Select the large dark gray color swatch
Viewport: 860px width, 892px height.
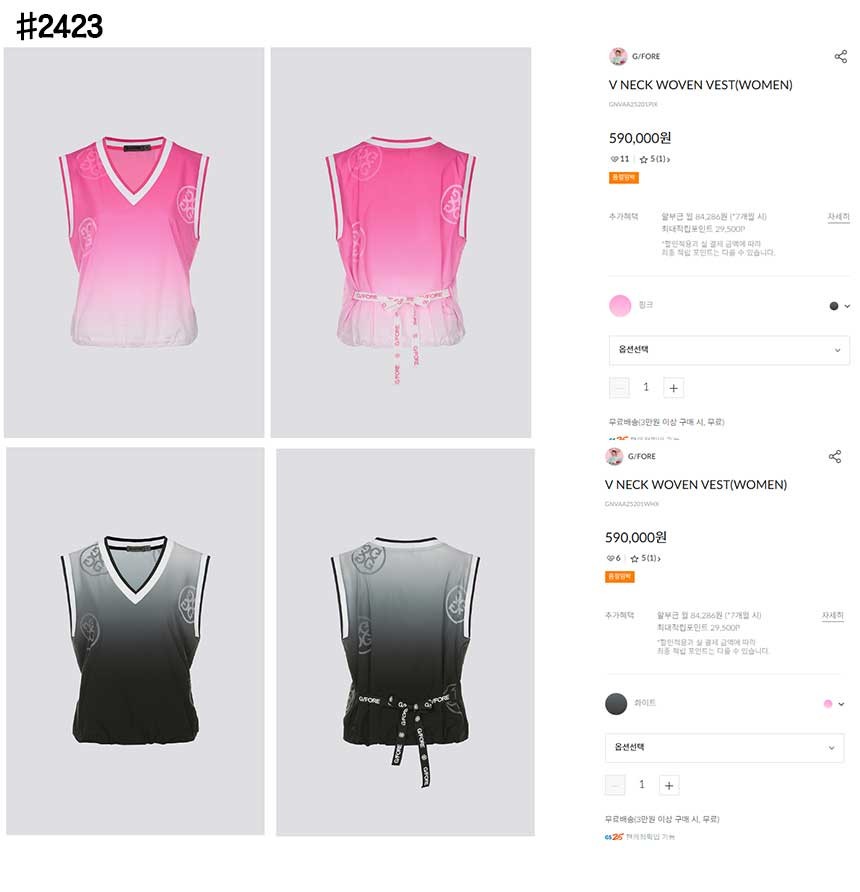616,704
